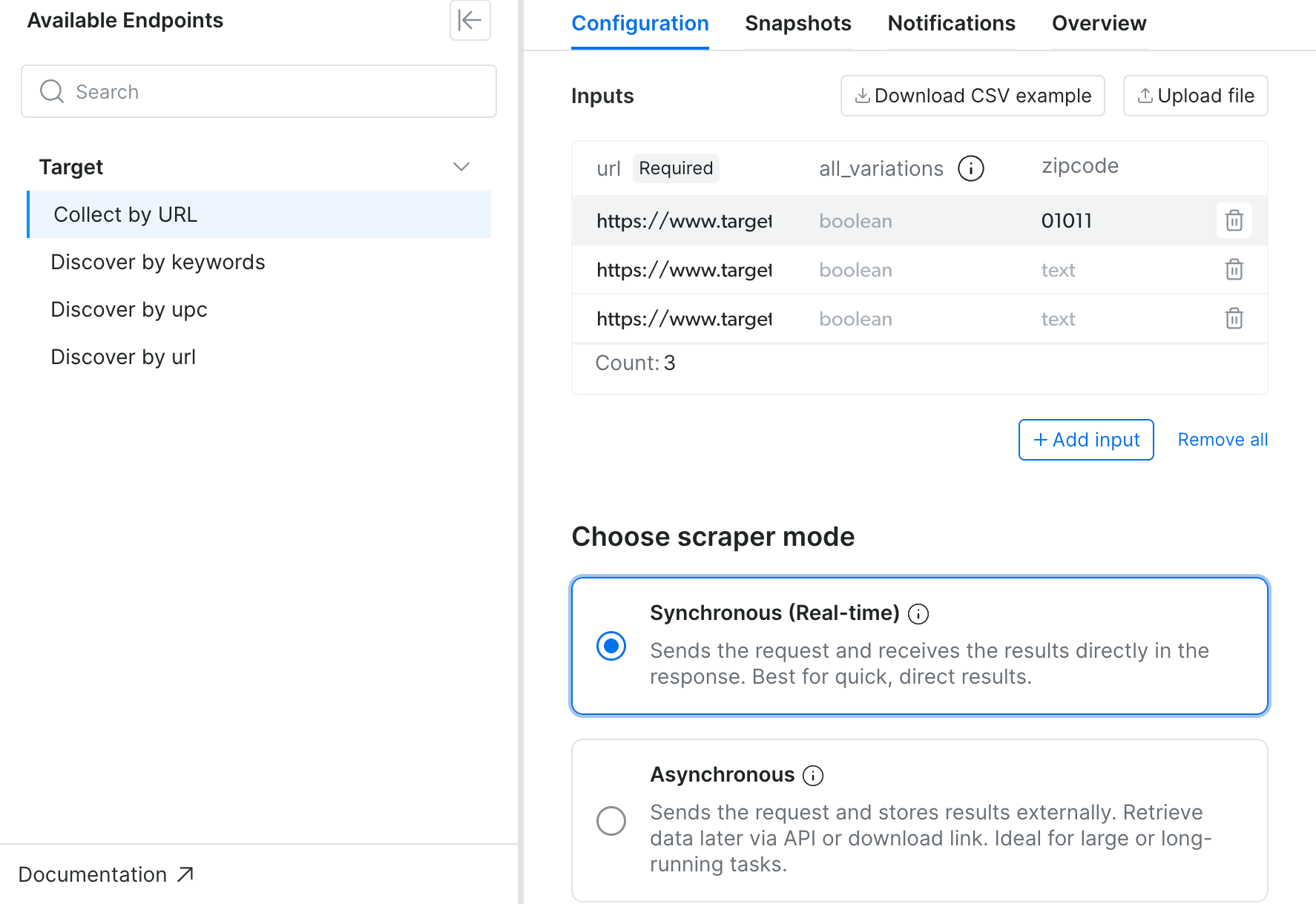
Task: Open the Documentation link
Action: pyautogui.click(x=106, y=874)
